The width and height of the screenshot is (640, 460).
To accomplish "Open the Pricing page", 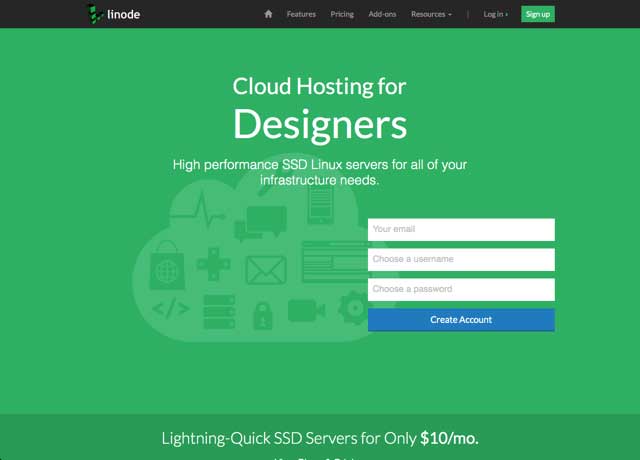I will click(342, 14).
